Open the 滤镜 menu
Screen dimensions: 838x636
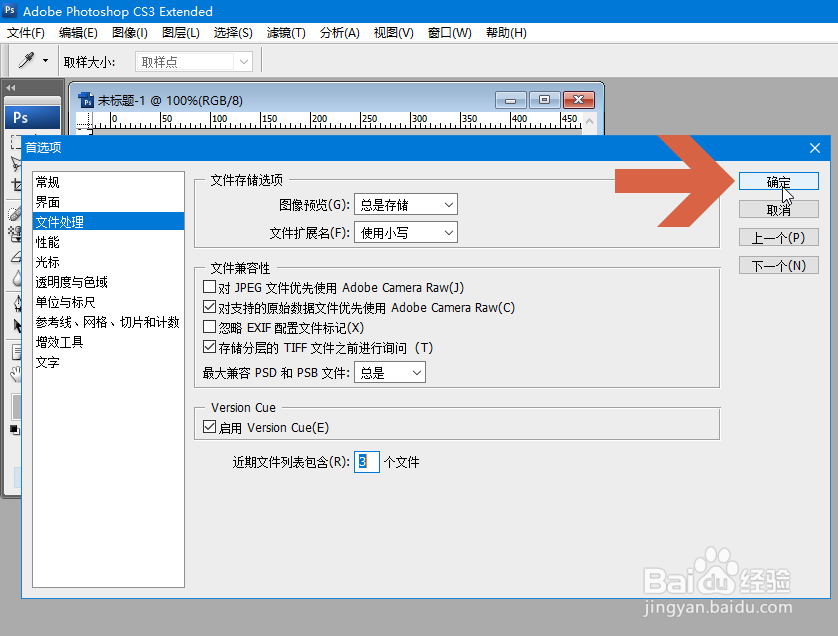pyautogui.click(x=285, y=33)
